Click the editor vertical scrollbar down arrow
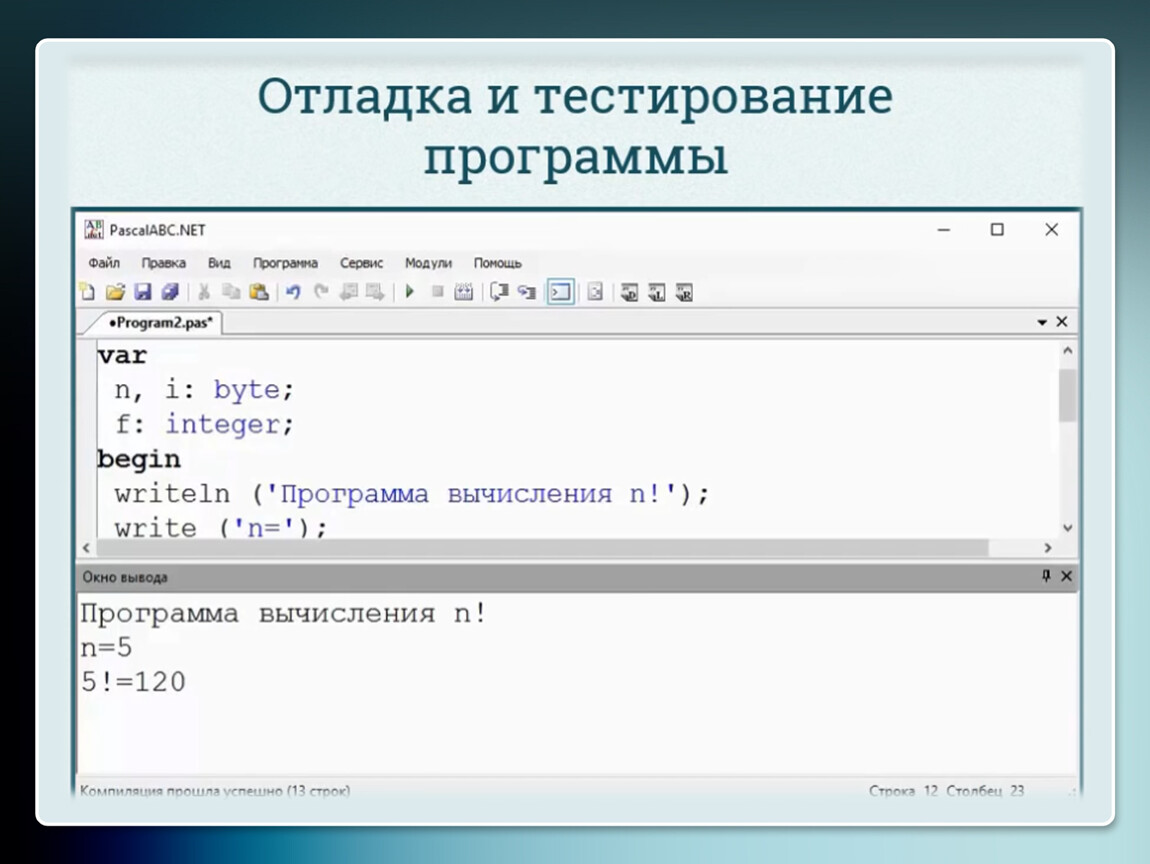The height and width of the screenshot is (864, 1150). click(x=1067, y=527)
